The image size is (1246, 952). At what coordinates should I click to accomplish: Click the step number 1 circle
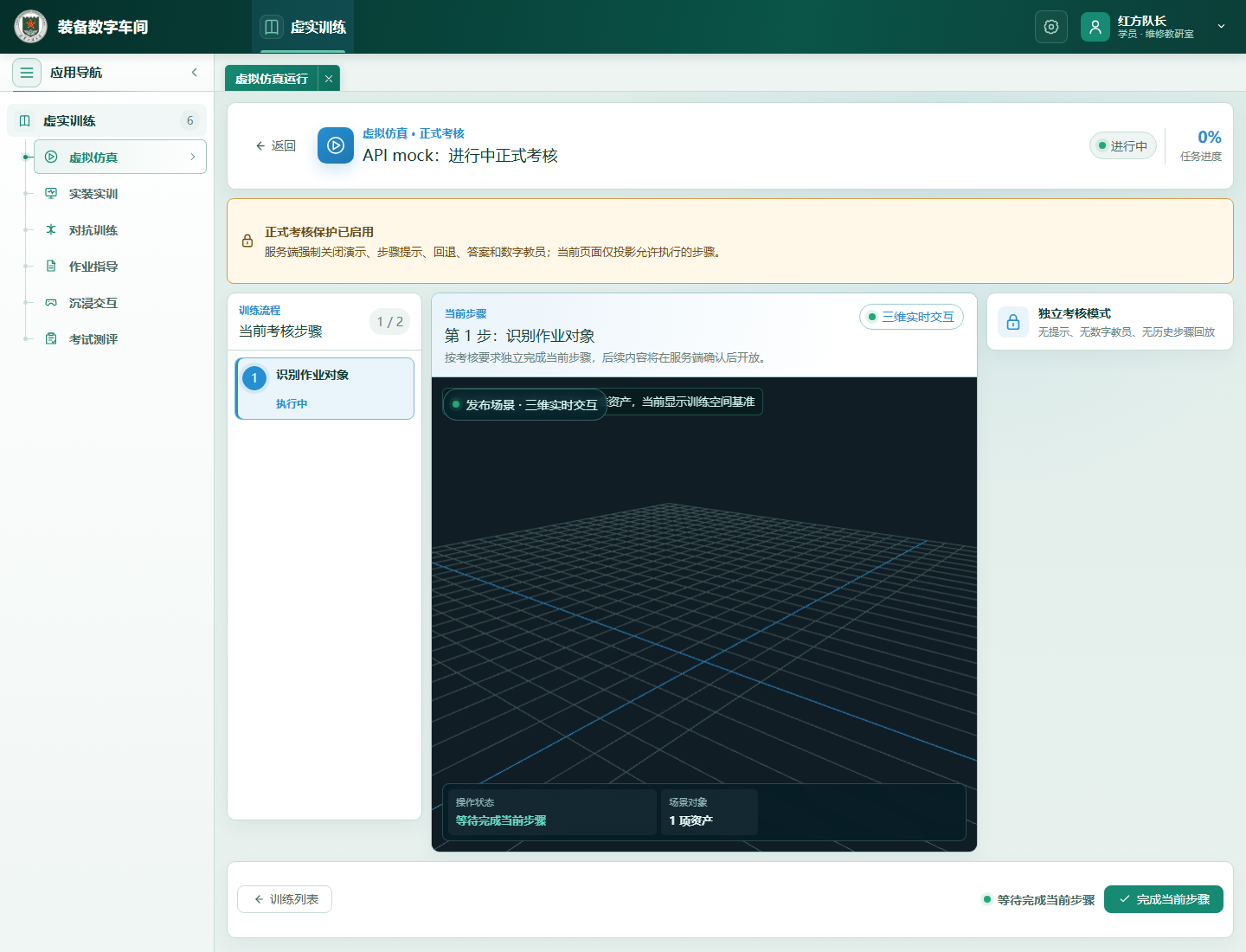tap(254, 378)
